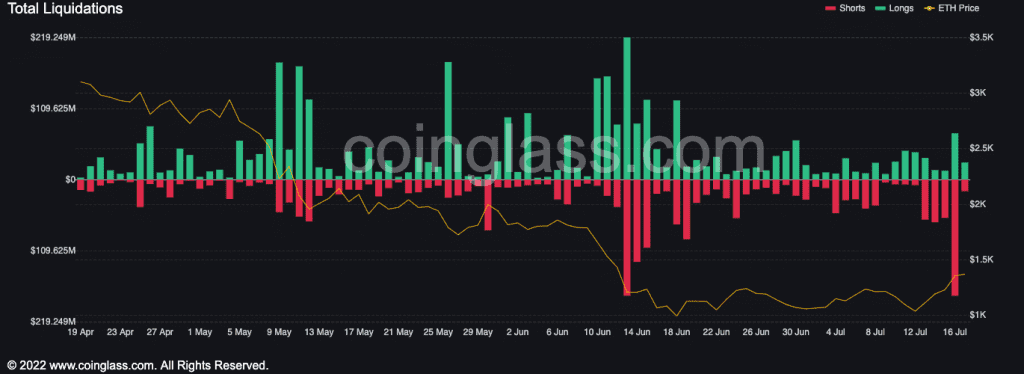Click the 10 Jun date label

tap(598, 332)
